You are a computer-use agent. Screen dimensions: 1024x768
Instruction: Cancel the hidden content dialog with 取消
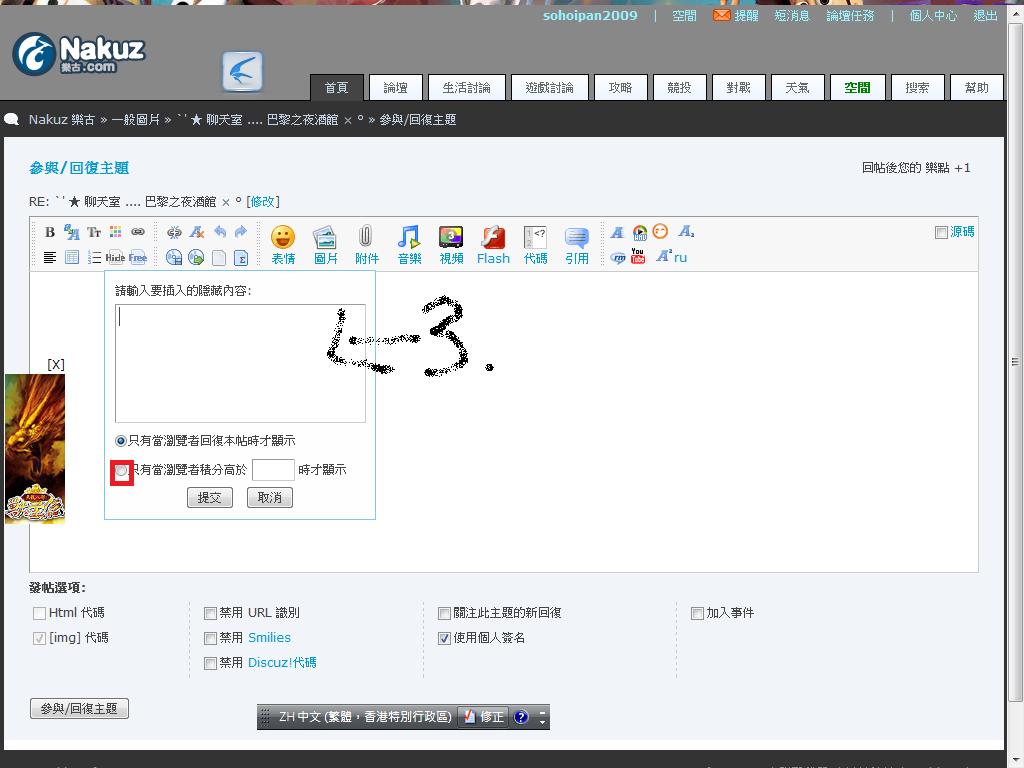click(270, 498)
